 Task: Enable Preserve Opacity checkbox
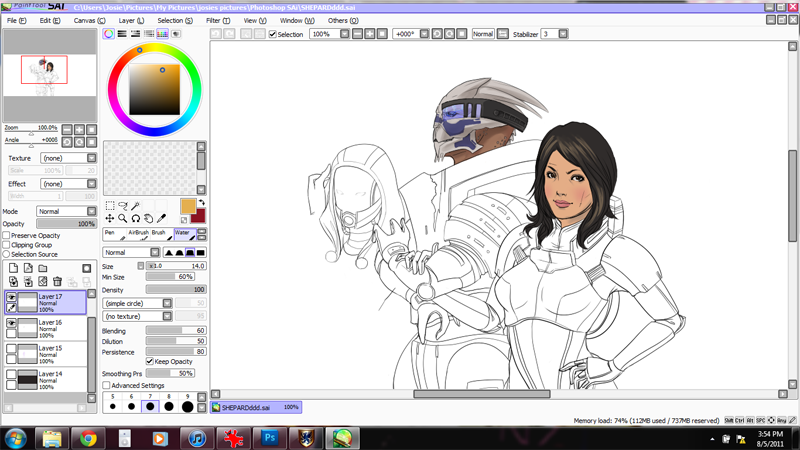click(7, 236)
